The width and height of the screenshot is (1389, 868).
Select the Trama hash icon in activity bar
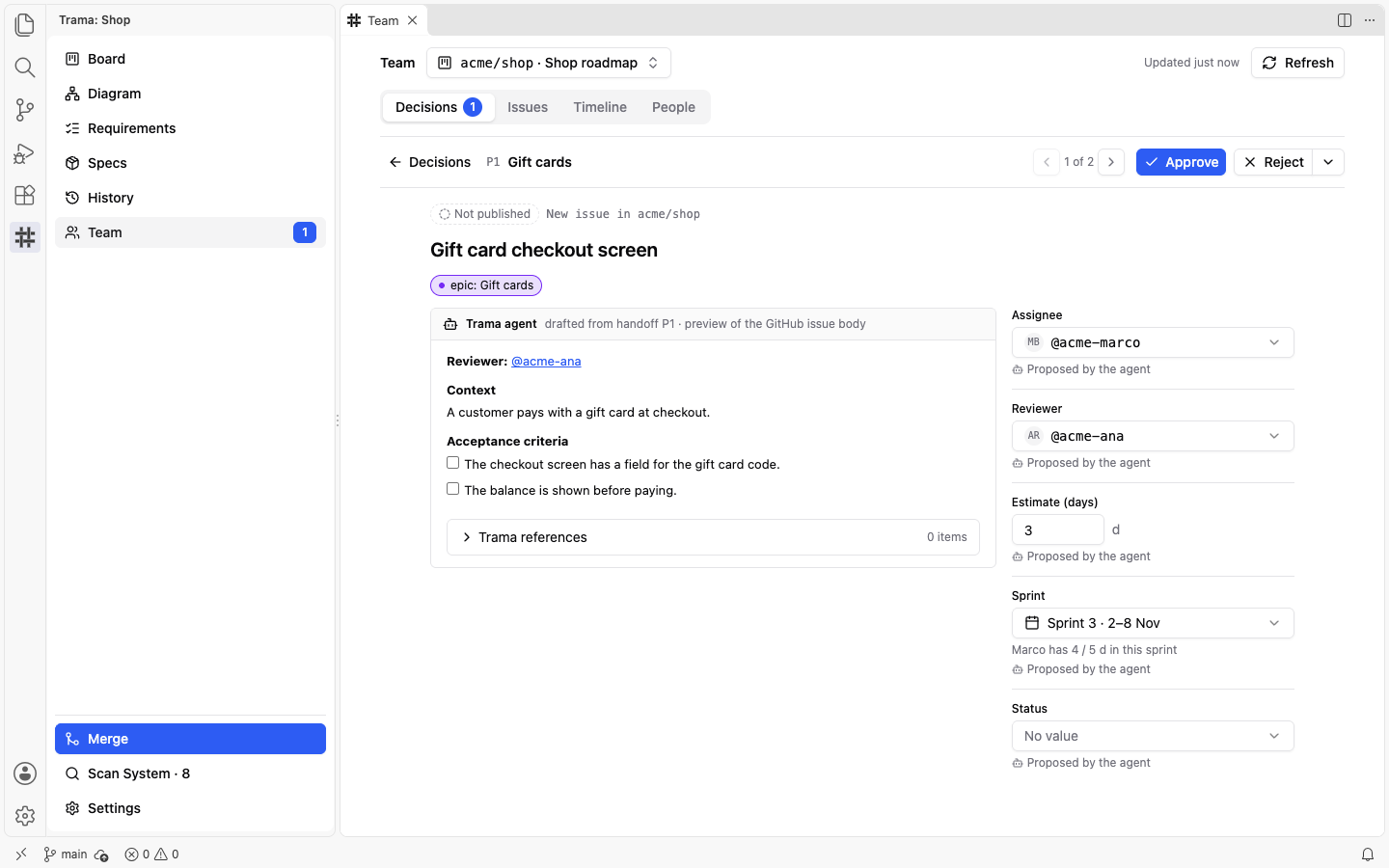tap(25, 237)
